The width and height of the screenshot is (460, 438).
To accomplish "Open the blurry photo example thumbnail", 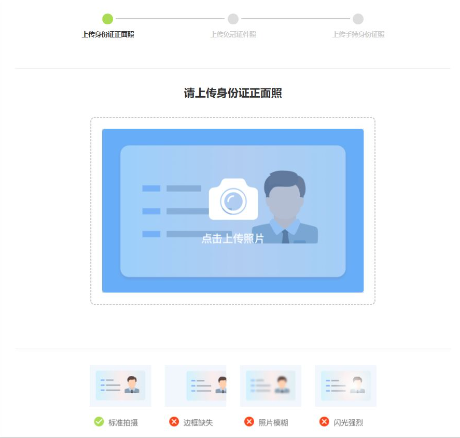I will [271, 386].
